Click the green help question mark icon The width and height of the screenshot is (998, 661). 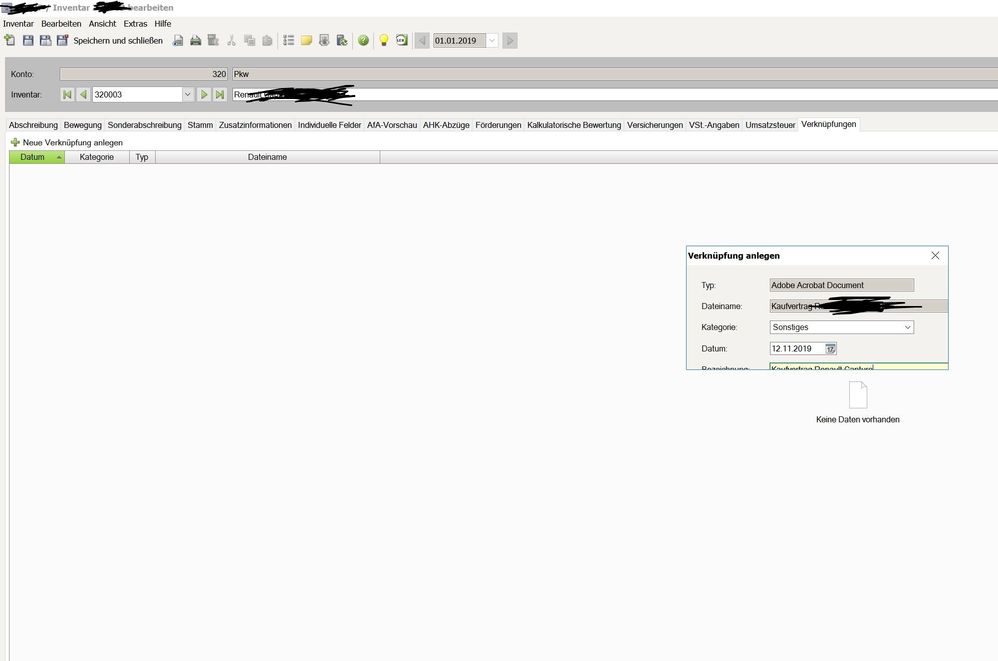pos(363,41)
